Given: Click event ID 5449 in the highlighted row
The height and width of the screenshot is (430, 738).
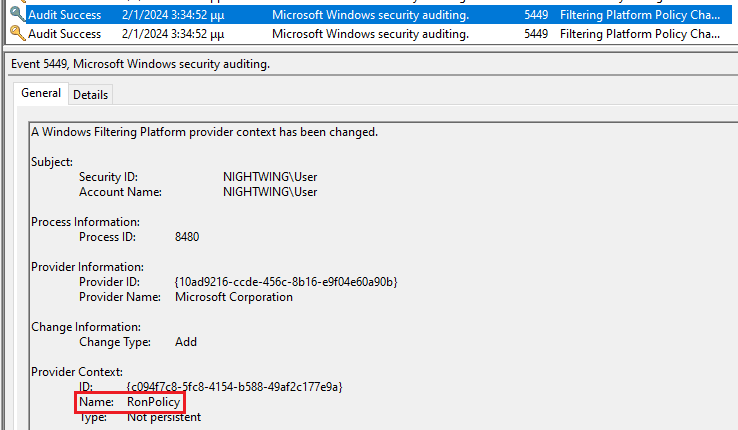Looking at the screenshot, I should click(536, 15).
